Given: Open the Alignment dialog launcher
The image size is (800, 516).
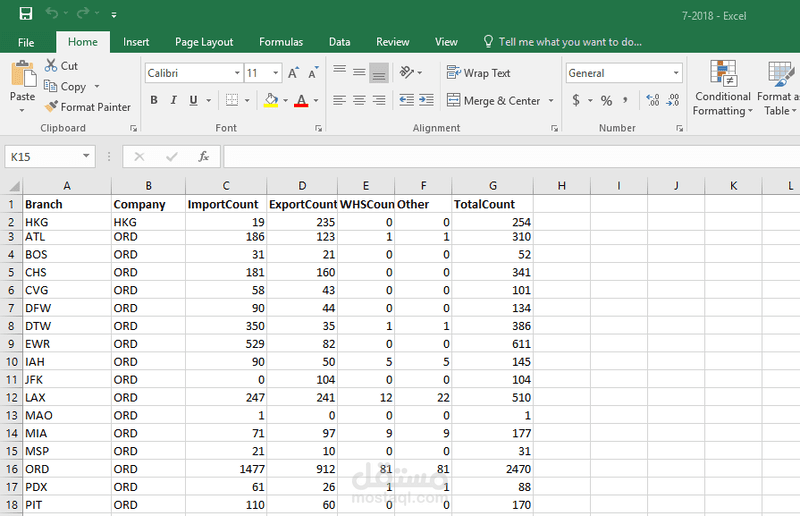Looking at the screenshot, I should pos(555,129).
